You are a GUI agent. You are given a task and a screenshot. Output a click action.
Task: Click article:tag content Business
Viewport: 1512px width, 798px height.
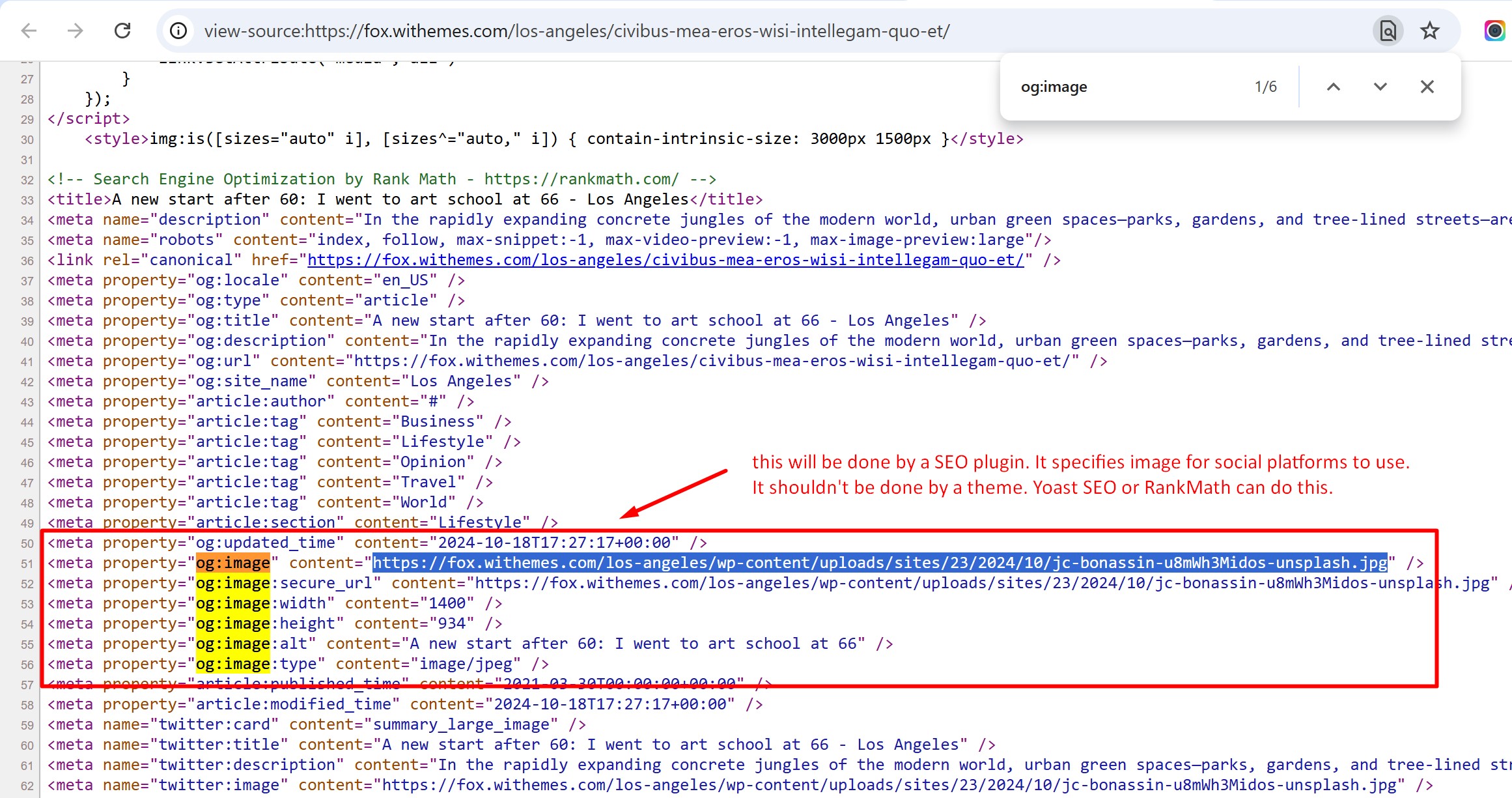[x=438, y=421]
